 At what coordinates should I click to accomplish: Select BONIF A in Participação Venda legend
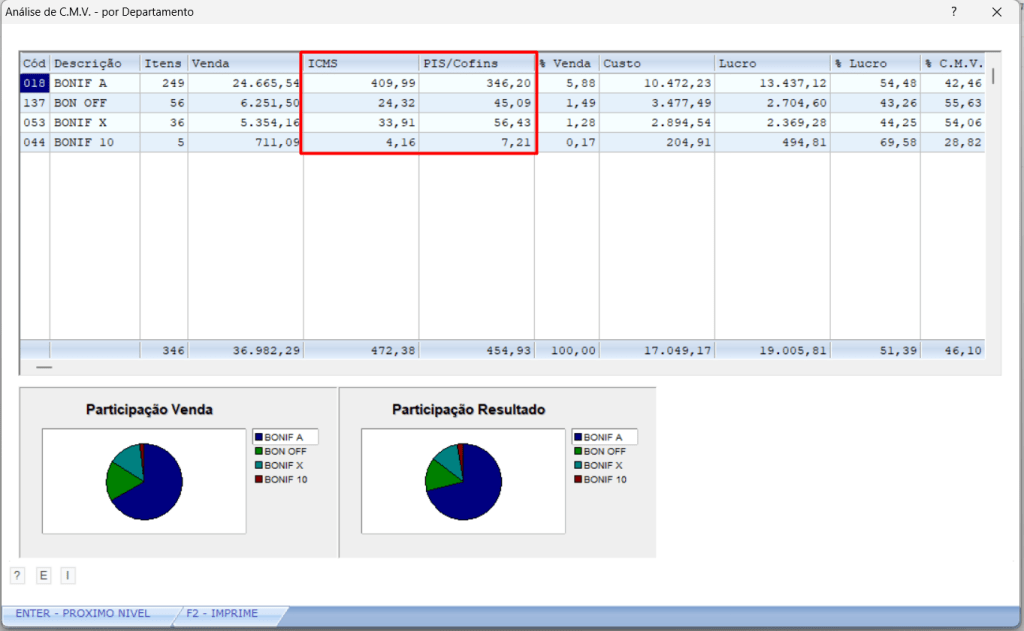[284, 437]
